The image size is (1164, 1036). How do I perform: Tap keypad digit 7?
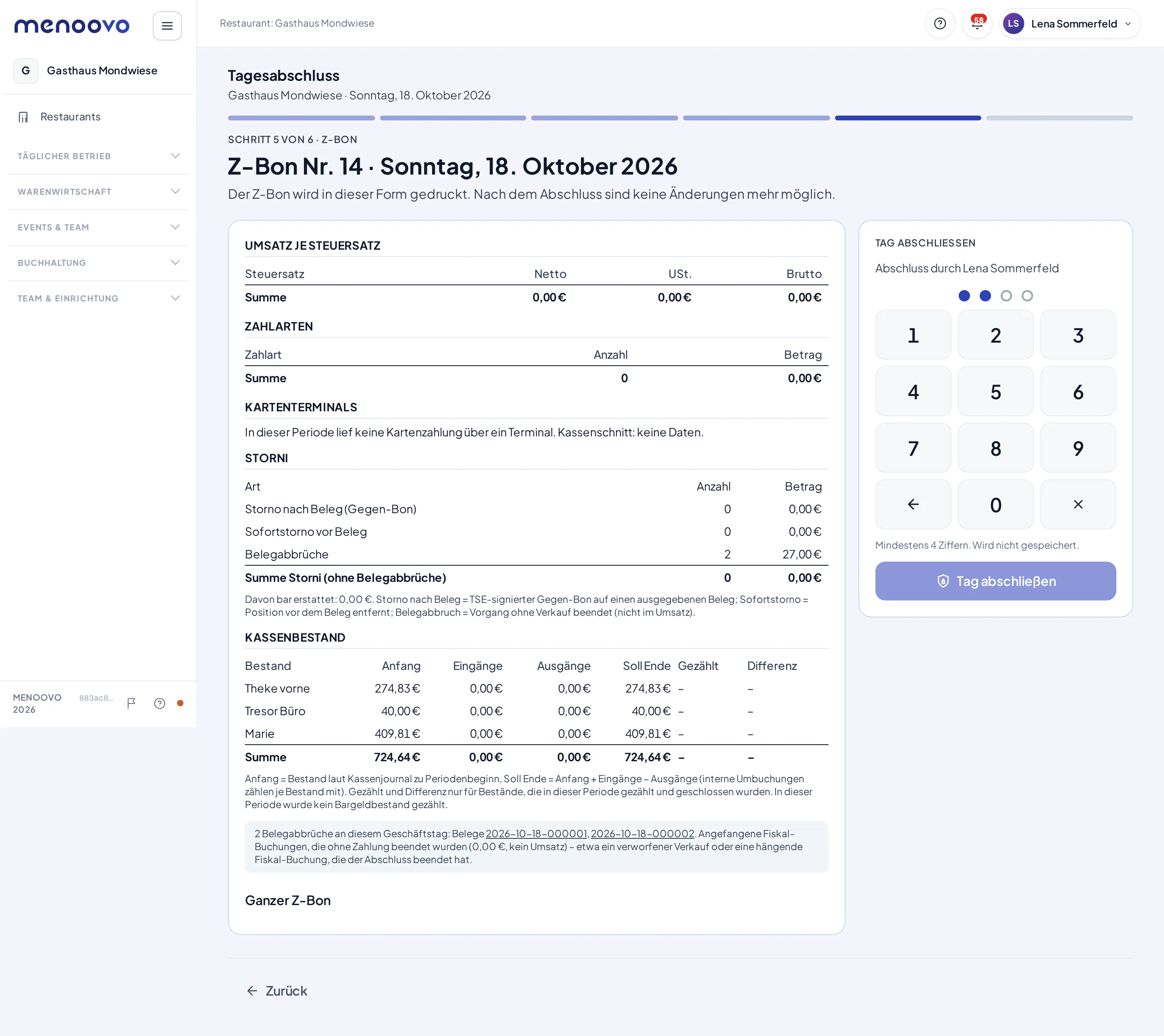click(913, 447)
